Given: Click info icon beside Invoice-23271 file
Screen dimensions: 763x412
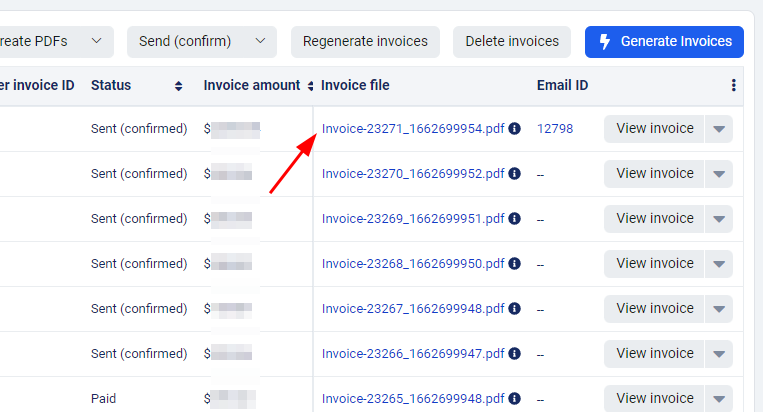Looking at the screenshot, I should point(515,129).
